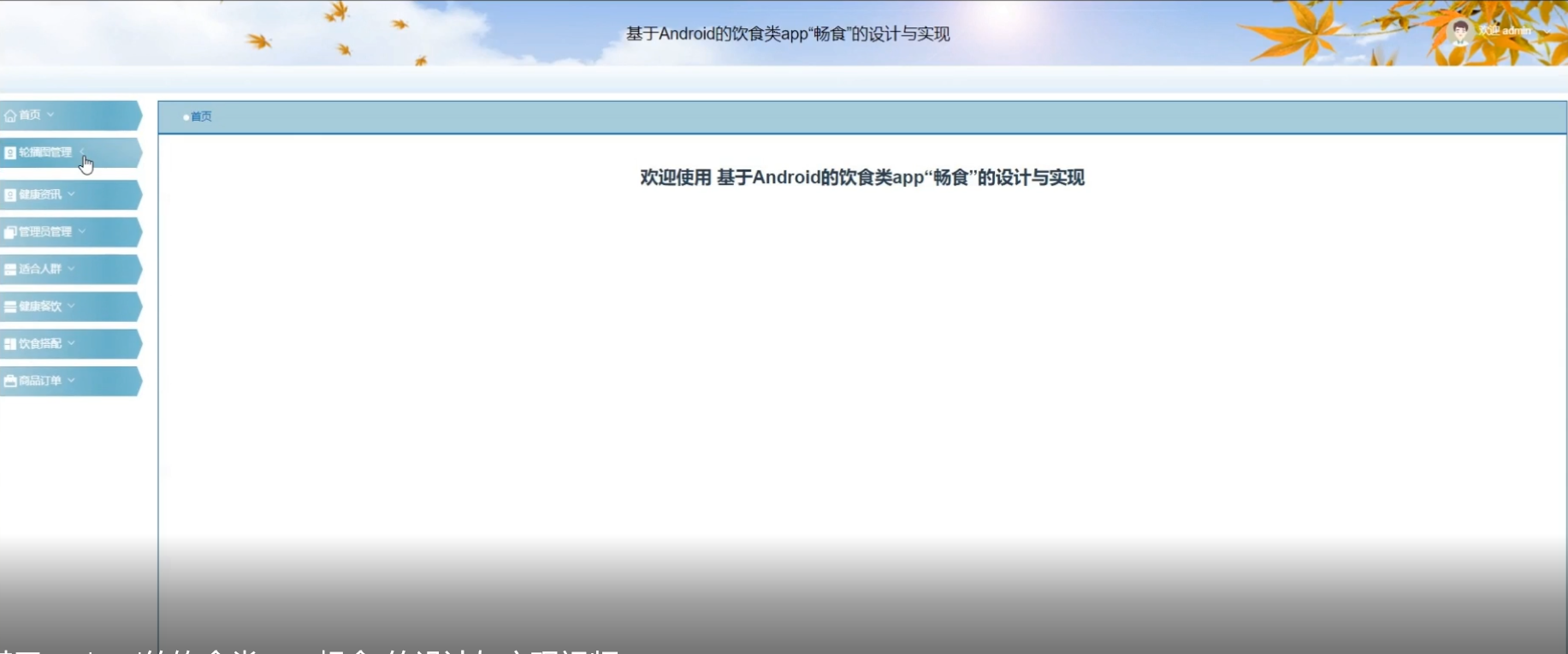Click the stacked-pages icon beside 管理员管理
Image resolution: width=1568 pixels, height=654 pixels.
10,232
